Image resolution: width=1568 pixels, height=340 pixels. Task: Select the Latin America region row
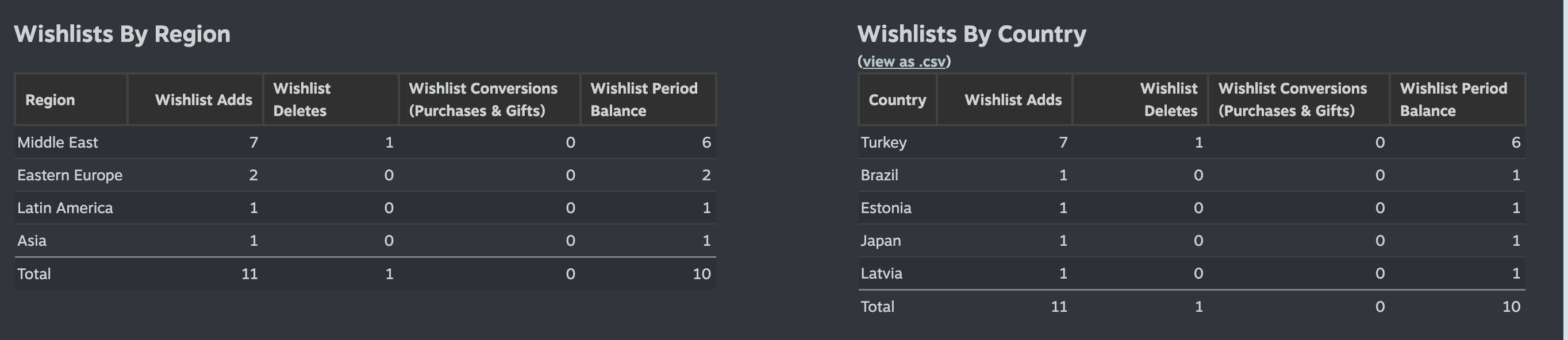(x=365, y=208)
